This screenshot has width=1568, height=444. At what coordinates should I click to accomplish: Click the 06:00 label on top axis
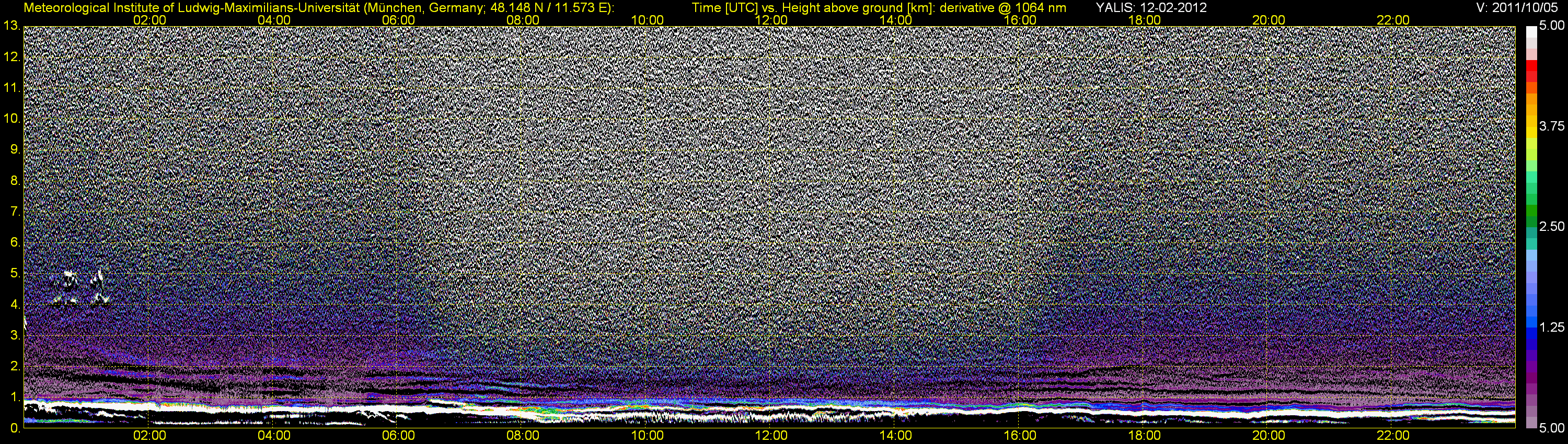pos(398,20)
